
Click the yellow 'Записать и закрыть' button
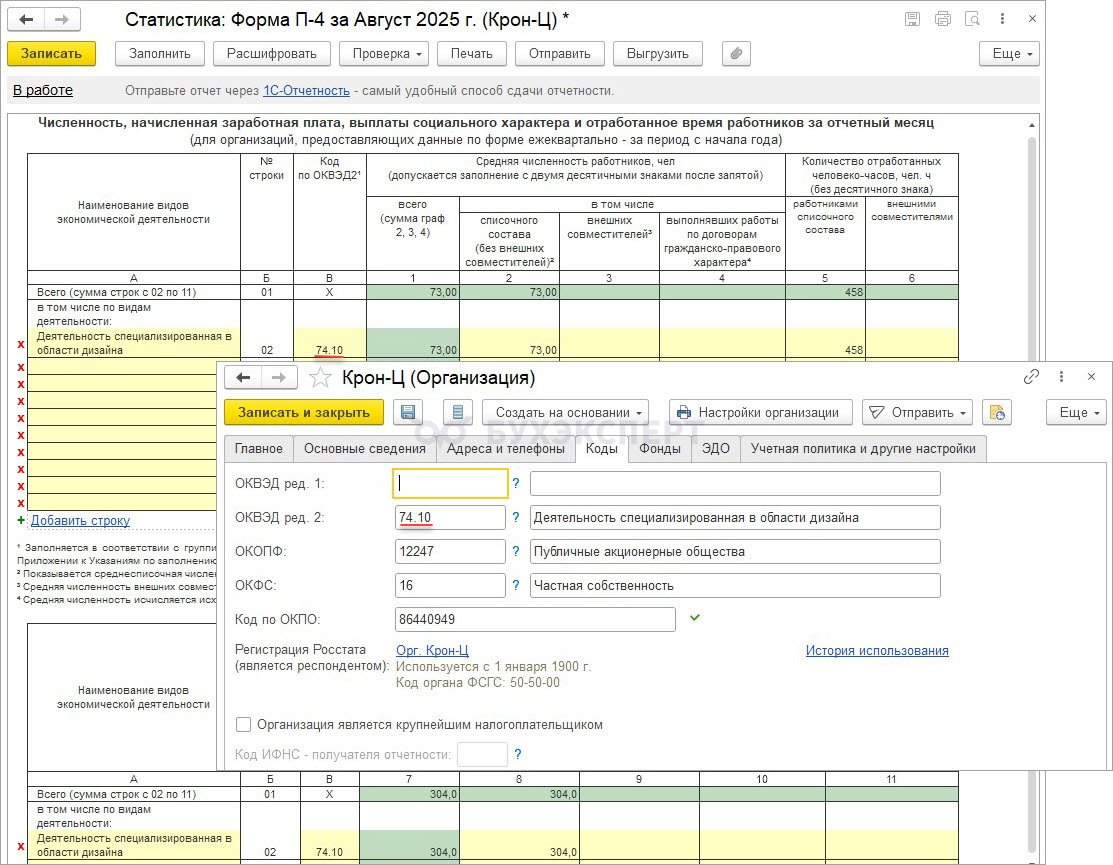coord(304,412)
